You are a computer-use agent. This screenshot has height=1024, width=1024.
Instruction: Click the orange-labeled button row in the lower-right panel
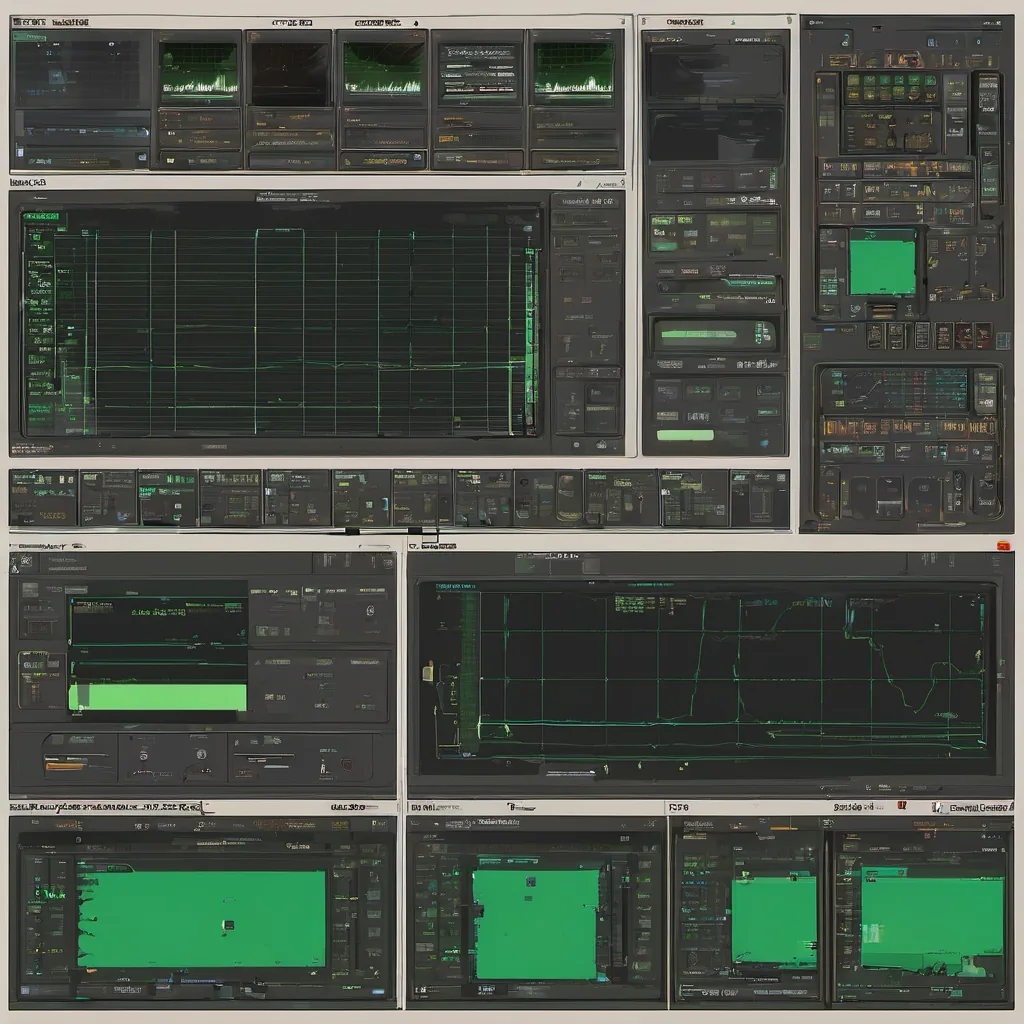tap(908, 427)
